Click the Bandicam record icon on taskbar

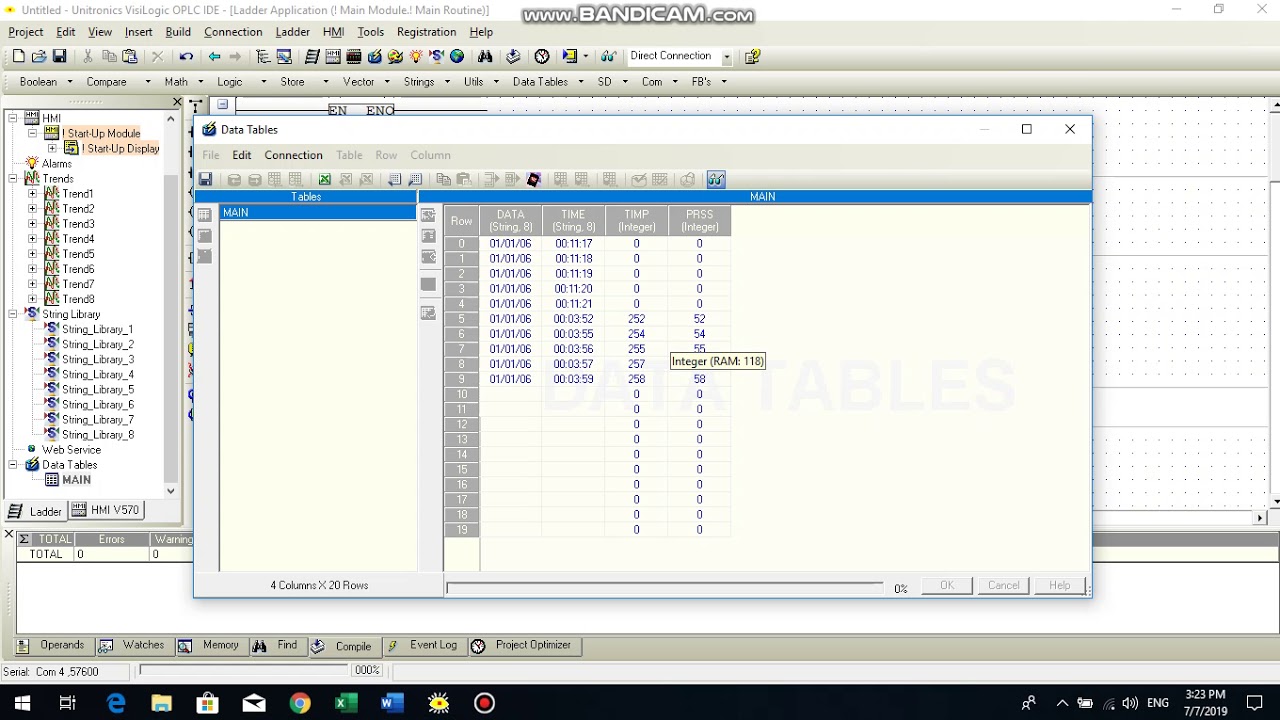(485, 703)
